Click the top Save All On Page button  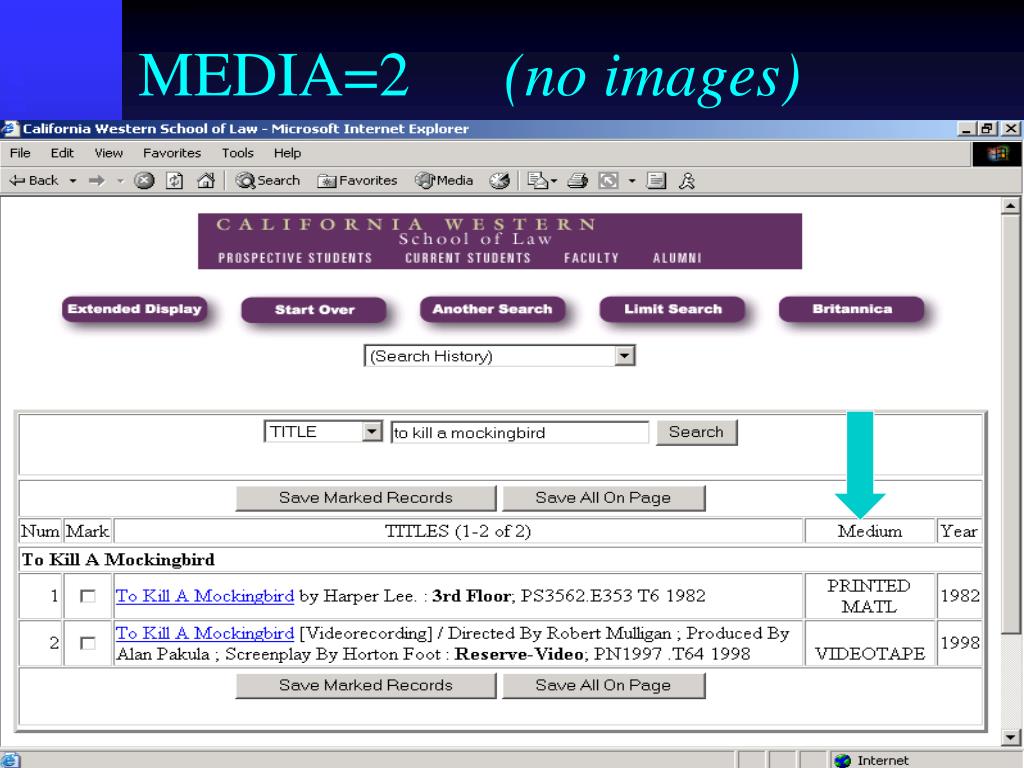(603, 498)
